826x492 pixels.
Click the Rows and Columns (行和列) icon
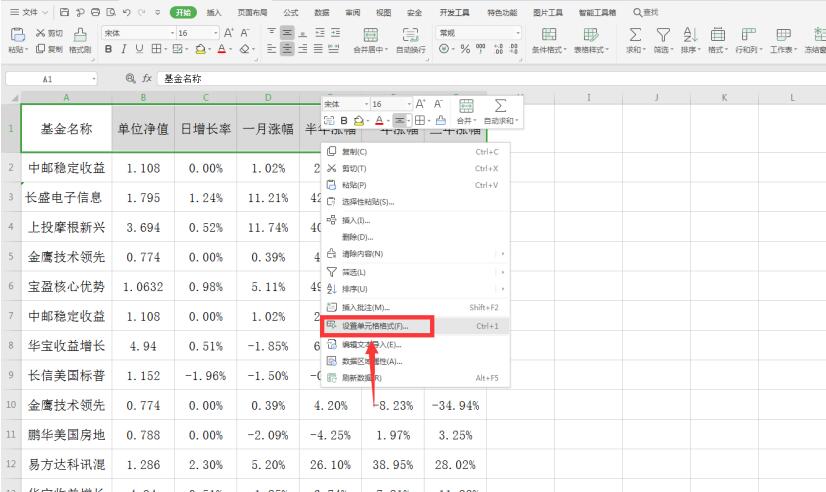(749, 35)
